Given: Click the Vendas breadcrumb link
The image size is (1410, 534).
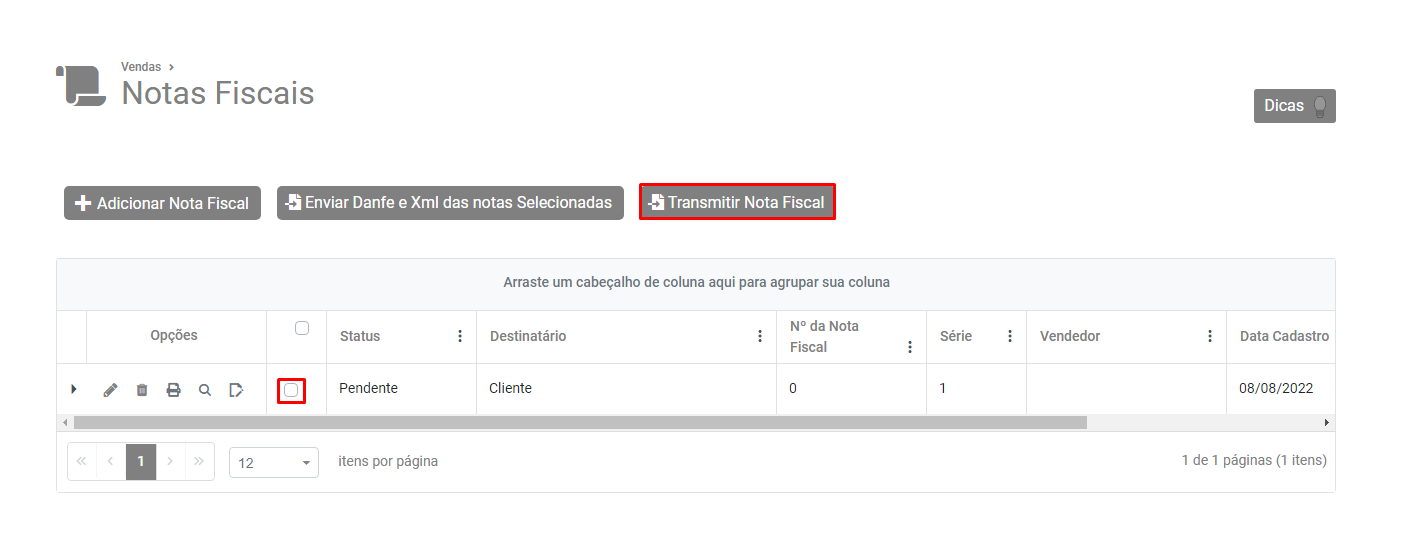Looking at the screenshot, I should point(141,67).
